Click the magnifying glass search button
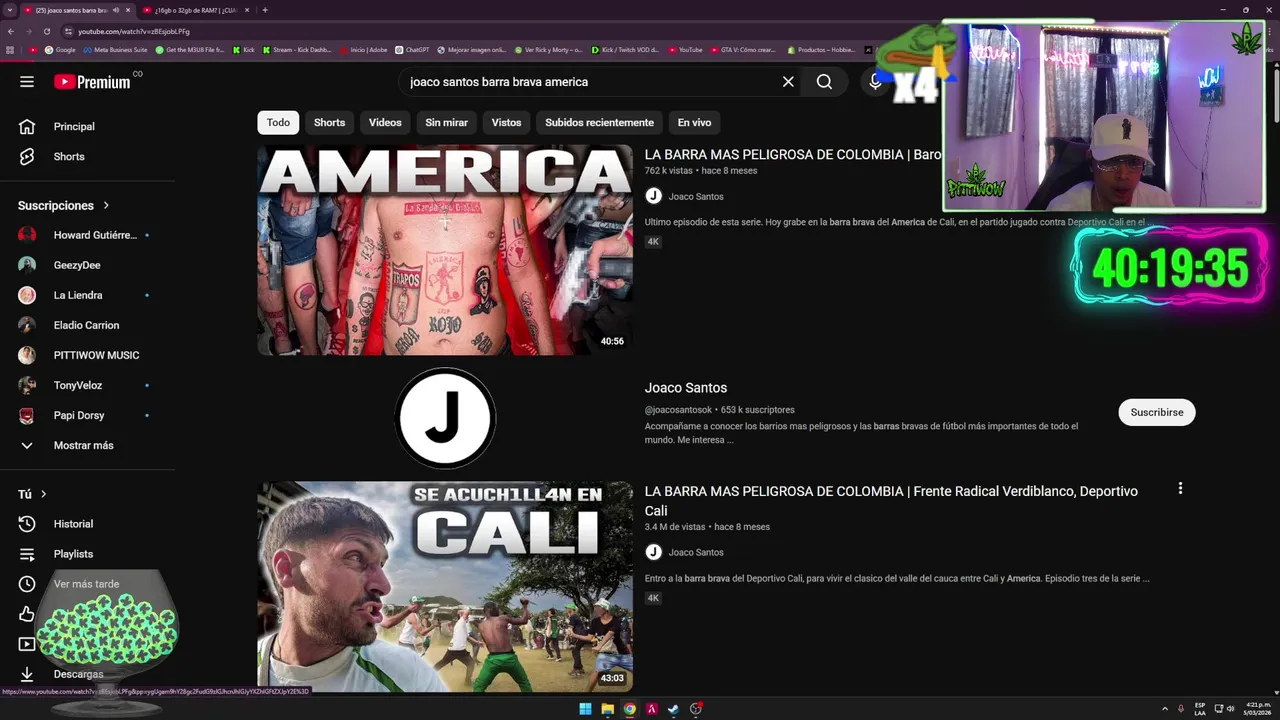Viewport: 1280px width, 720px height. 824,82
